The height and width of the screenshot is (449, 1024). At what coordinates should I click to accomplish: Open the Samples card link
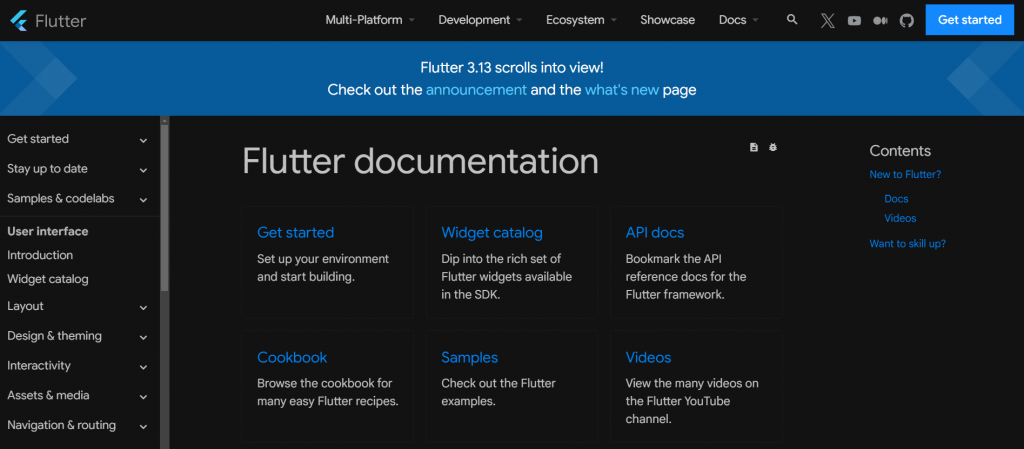pos(470,357)
